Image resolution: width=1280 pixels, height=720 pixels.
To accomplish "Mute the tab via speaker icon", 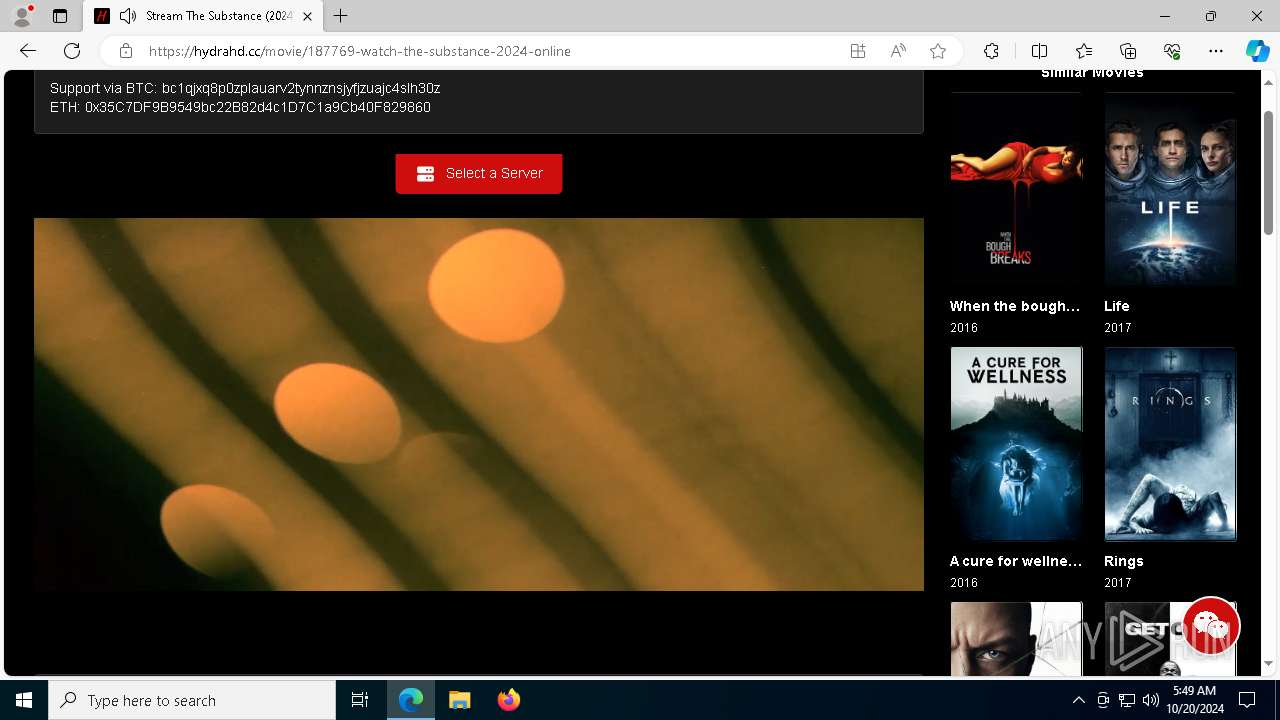I will coord(128,16).
